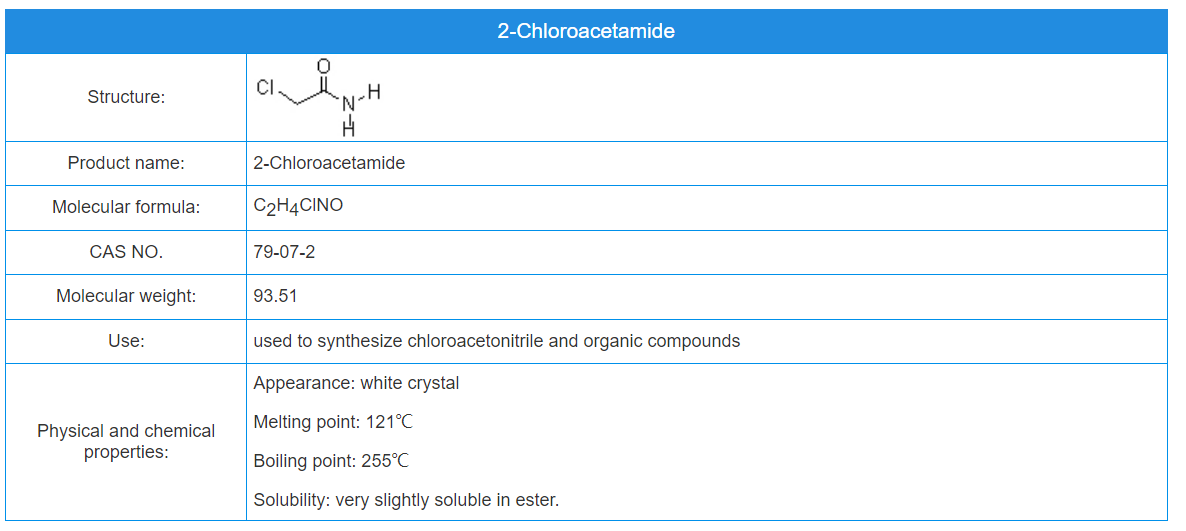The image size is (1186, 531).
Task: Click the CAS number 79-07-2
Action: click(x=284, y=252)
